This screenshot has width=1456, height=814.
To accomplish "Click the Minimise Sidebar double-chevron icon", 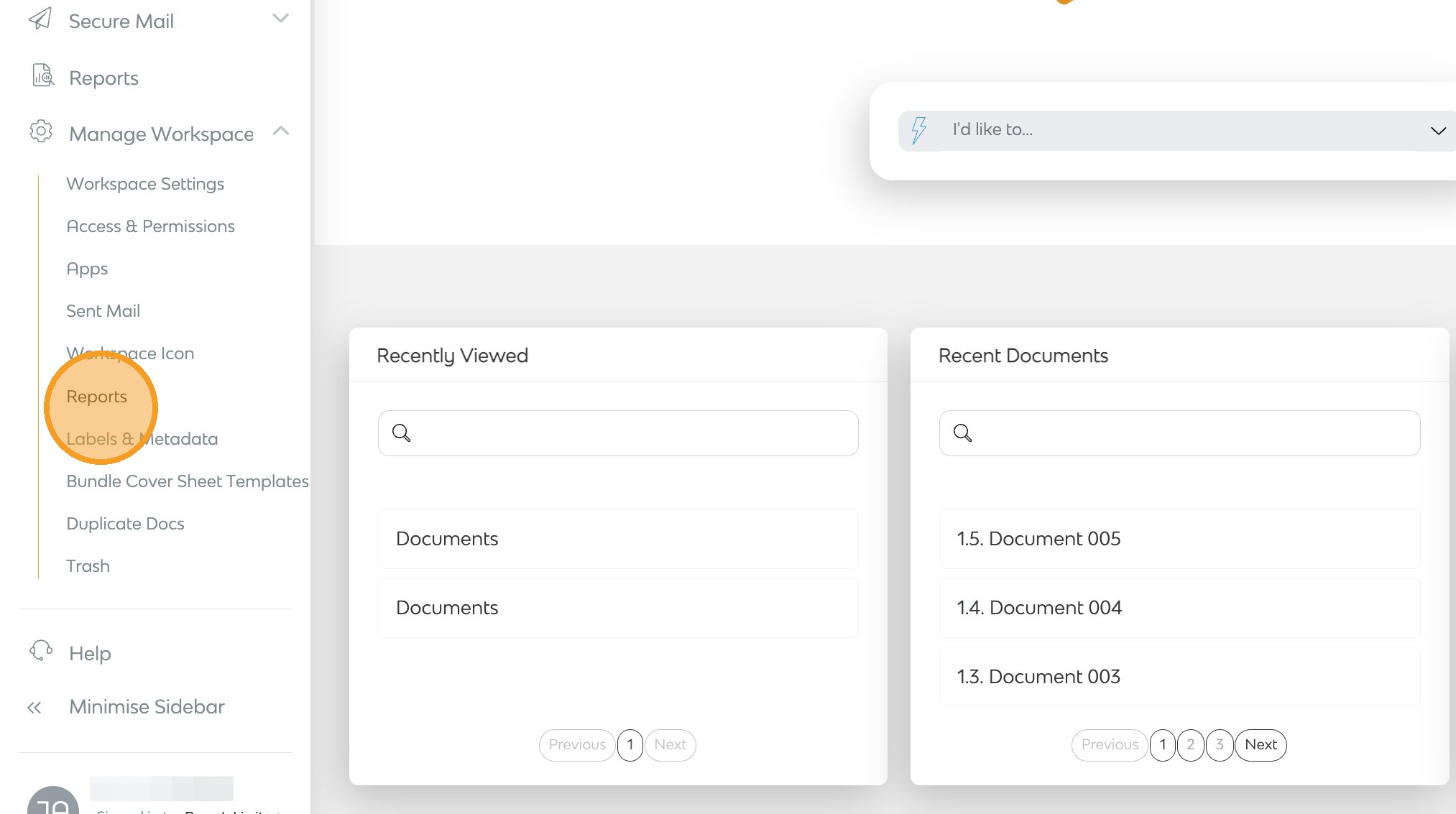I will 34,708.
